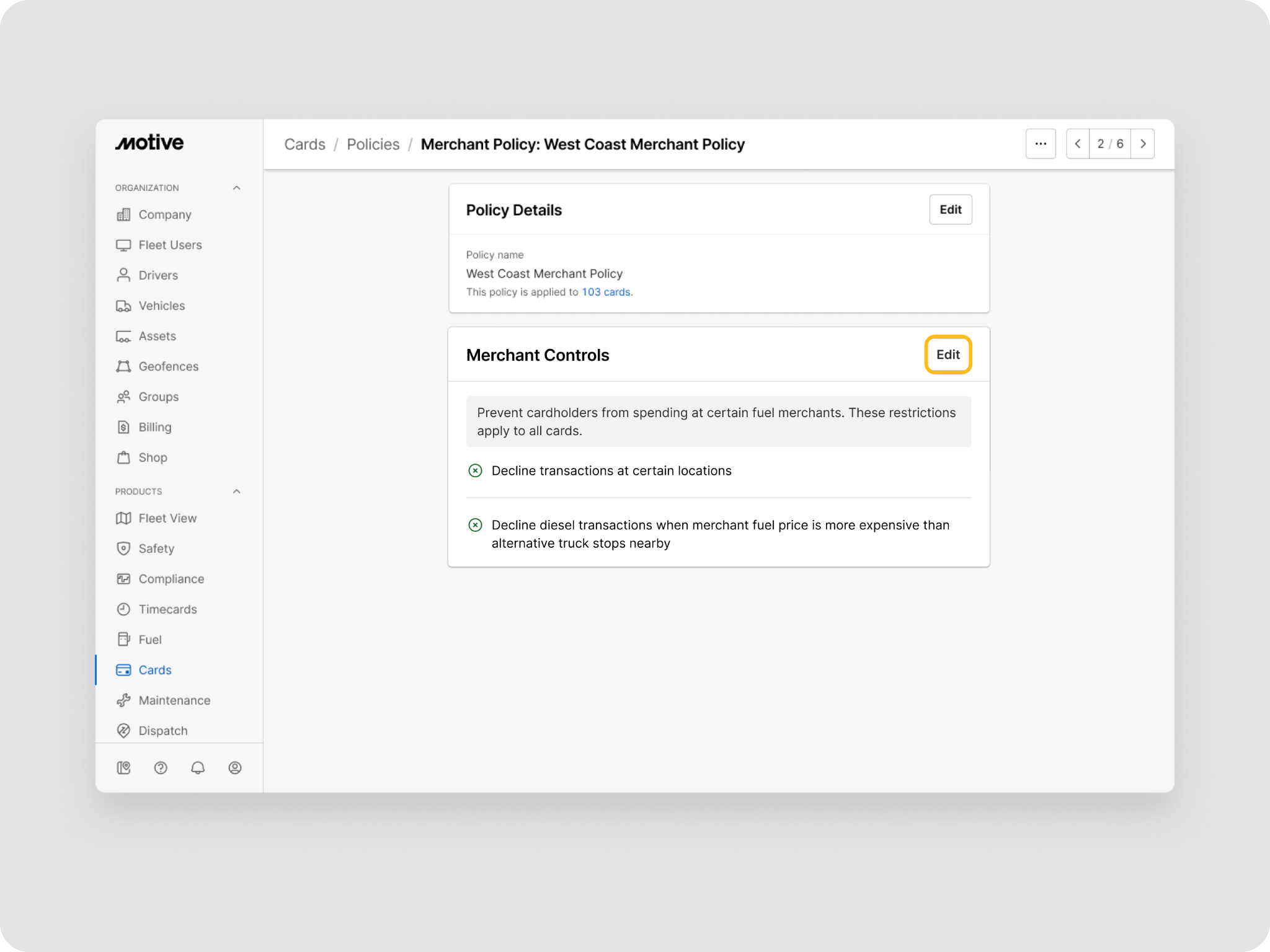Click the Safety shield icon

click(x=123, y=549)
